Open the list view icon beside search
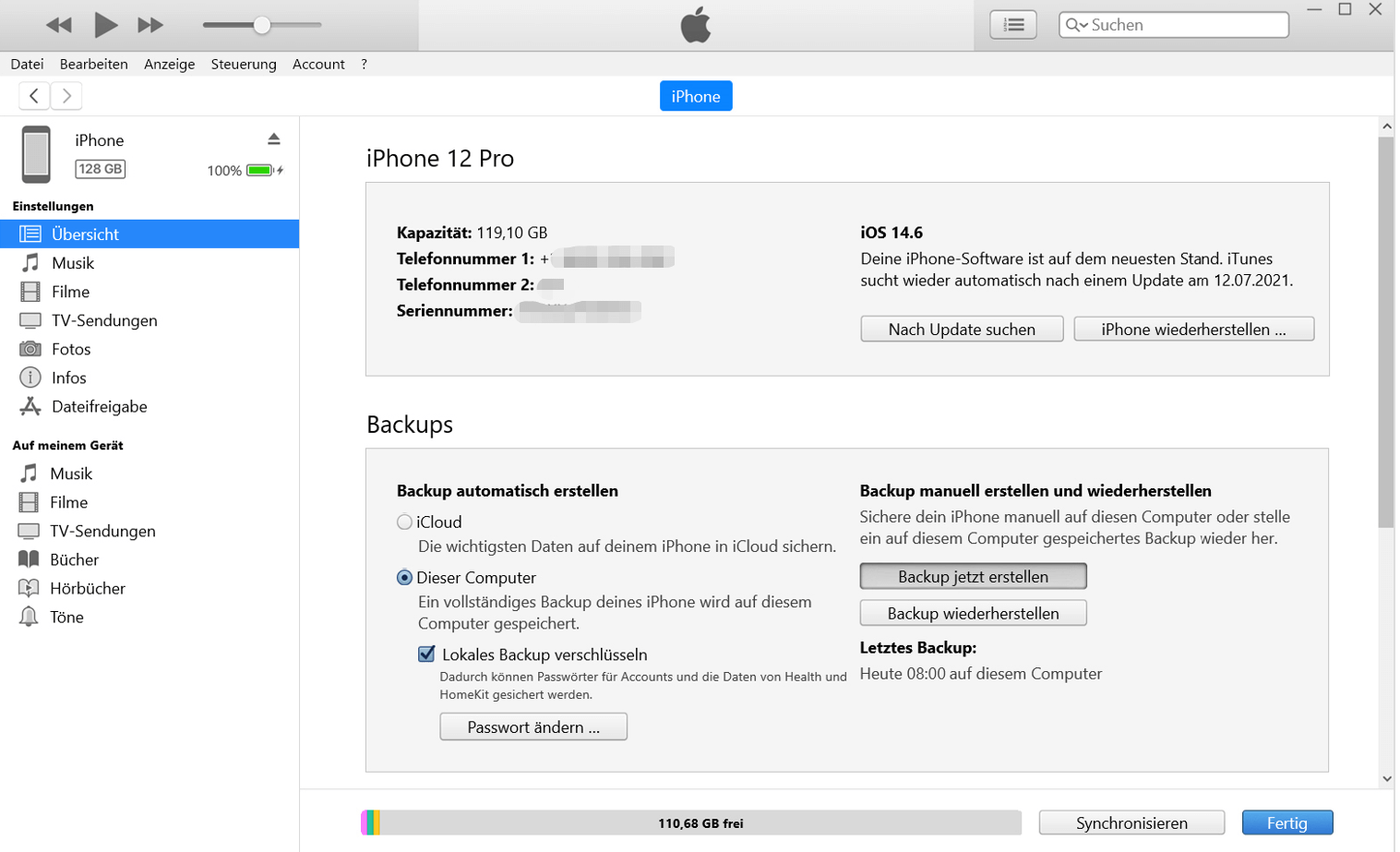The width and height of the screenshot is (1400, 852). [x=1013, y=25]
